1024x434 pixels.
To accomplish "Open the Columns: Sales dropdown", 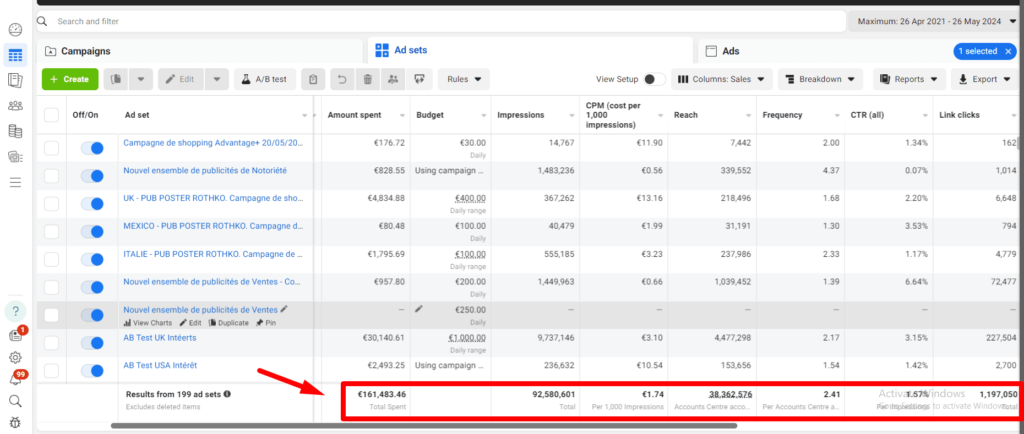I will 722,79.
